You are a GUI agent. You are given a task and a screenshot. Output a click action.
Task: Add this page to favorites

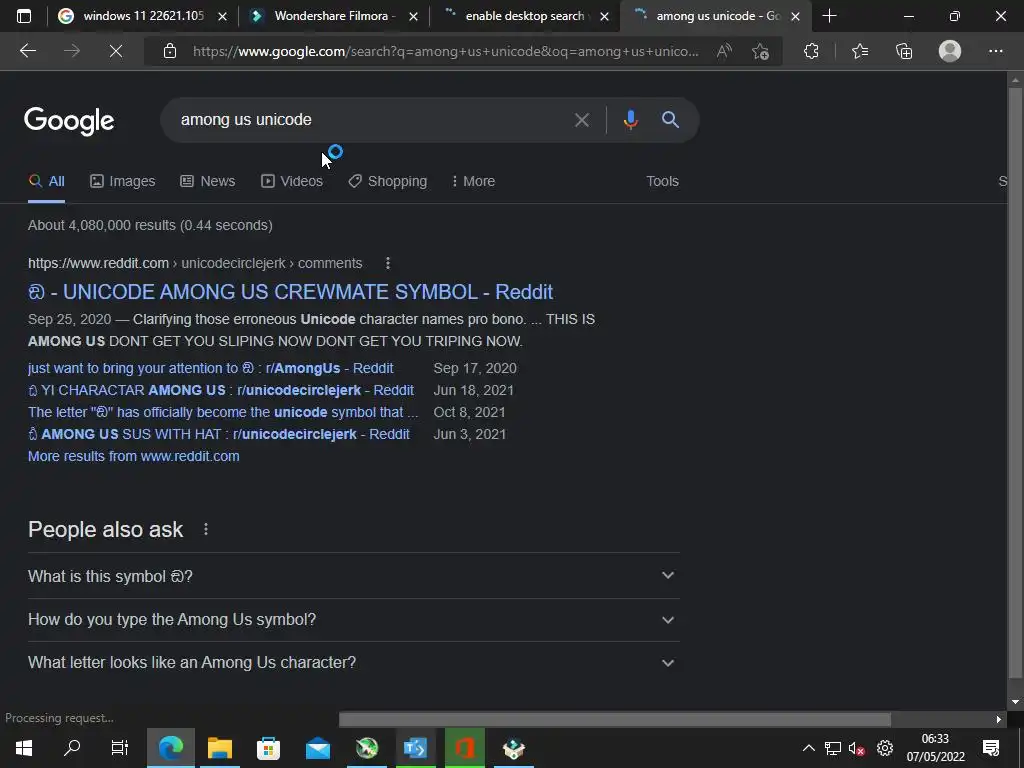[760, 51]
